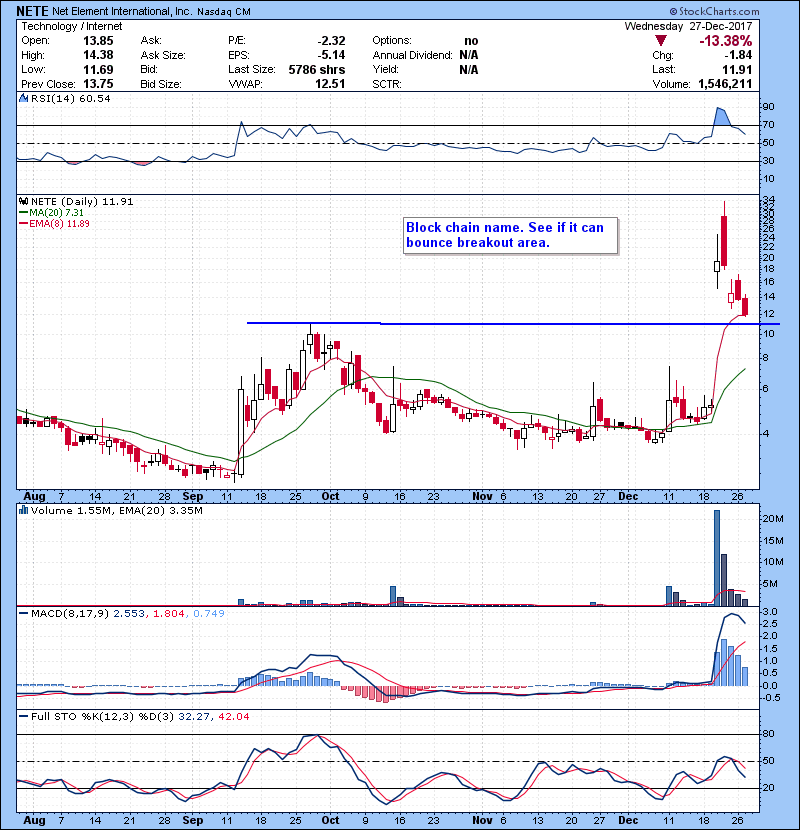Click the 20M label on the volume axis

(x=772, y=519)
